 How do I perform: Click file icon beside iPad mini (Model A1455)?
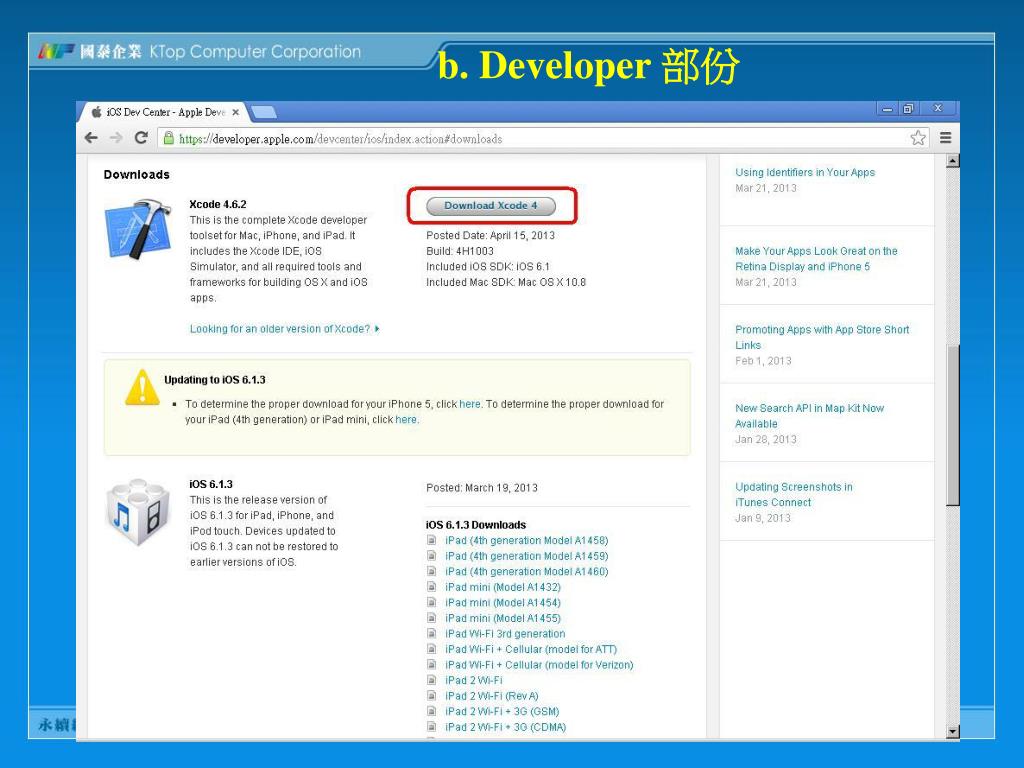[432, 618]
